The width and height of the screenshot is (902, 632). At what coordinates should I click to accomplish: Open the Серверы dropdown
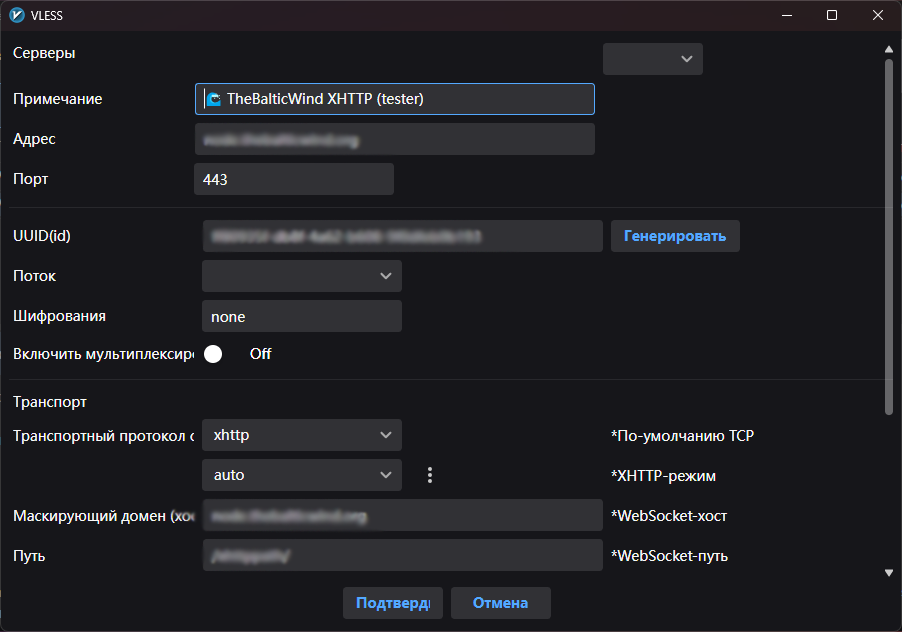pos(652,59)
